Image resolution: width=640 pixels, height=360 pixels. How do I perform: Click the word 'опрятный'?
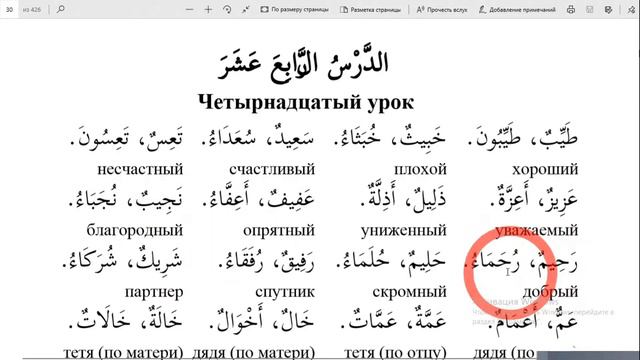point(279,231)
